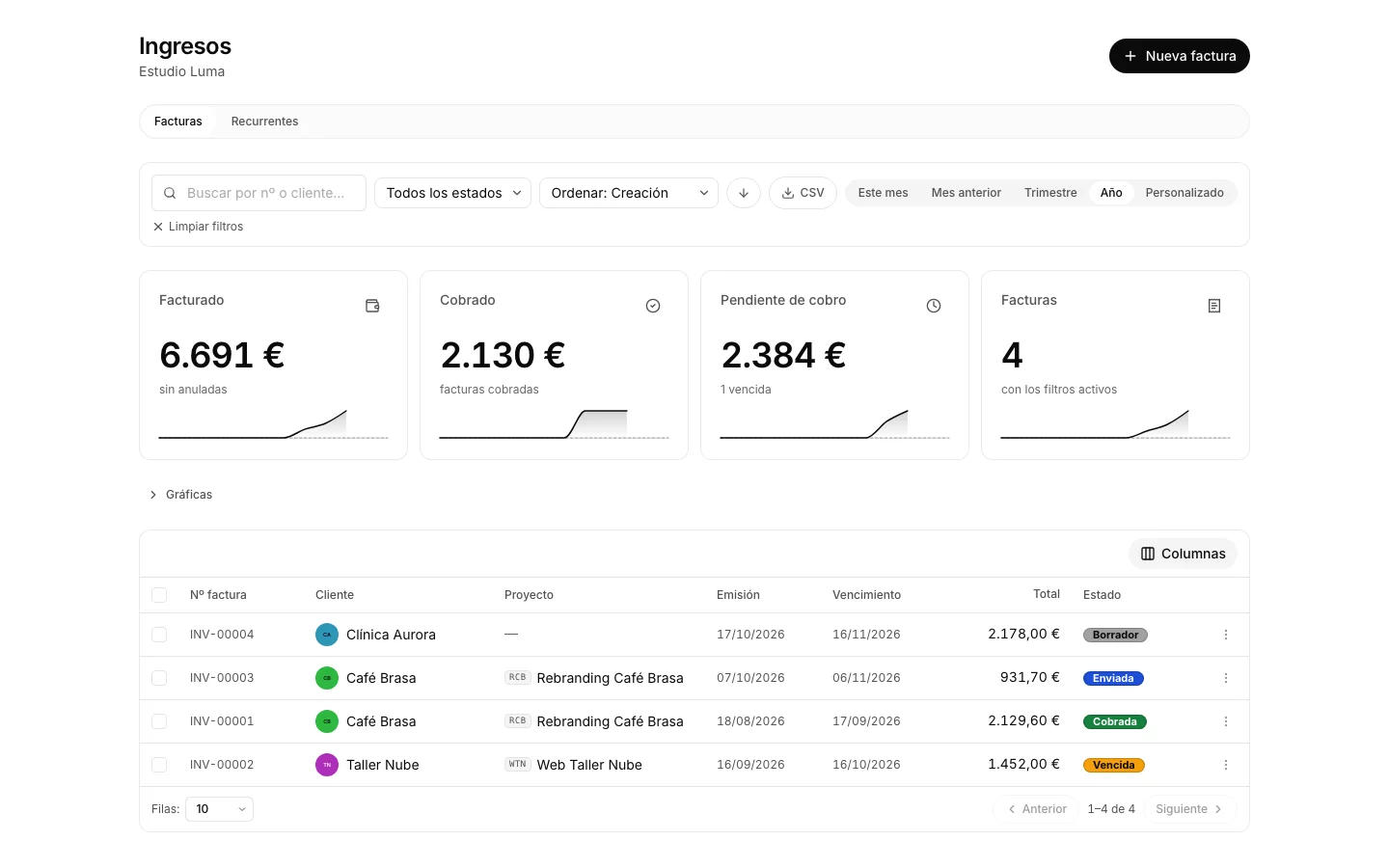Open row actions menu for INV-00002
Viewport: 1389px width, 868px height.
pos(1226,765)
